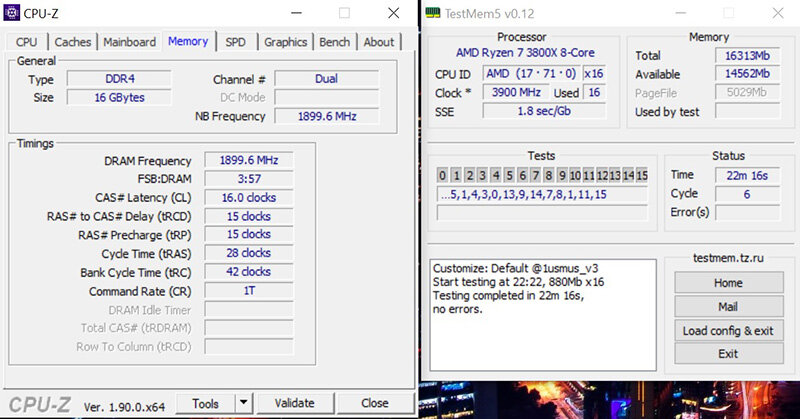Click Load config & exit button
Image resolution: width=800 pixels, height=419 pixels.
click(729, 331)
